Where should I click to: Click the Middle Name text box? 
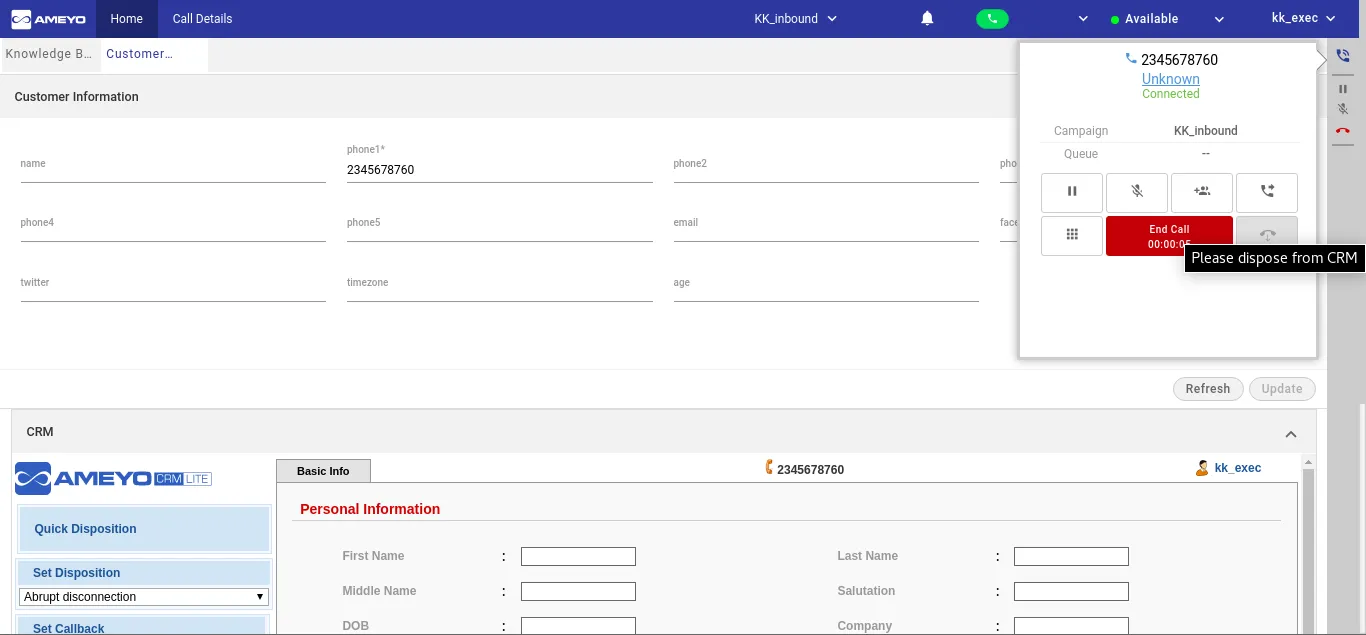tap(578, 592)
